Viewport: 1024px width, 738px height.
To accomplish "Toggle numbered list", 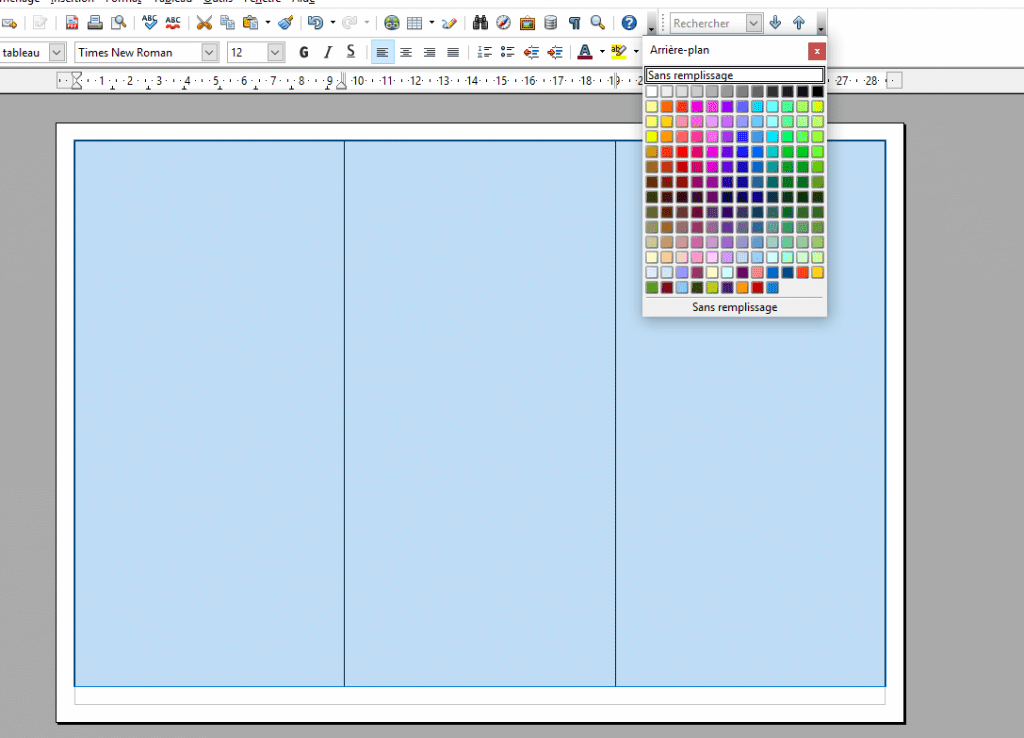I will tap(485, 52).
